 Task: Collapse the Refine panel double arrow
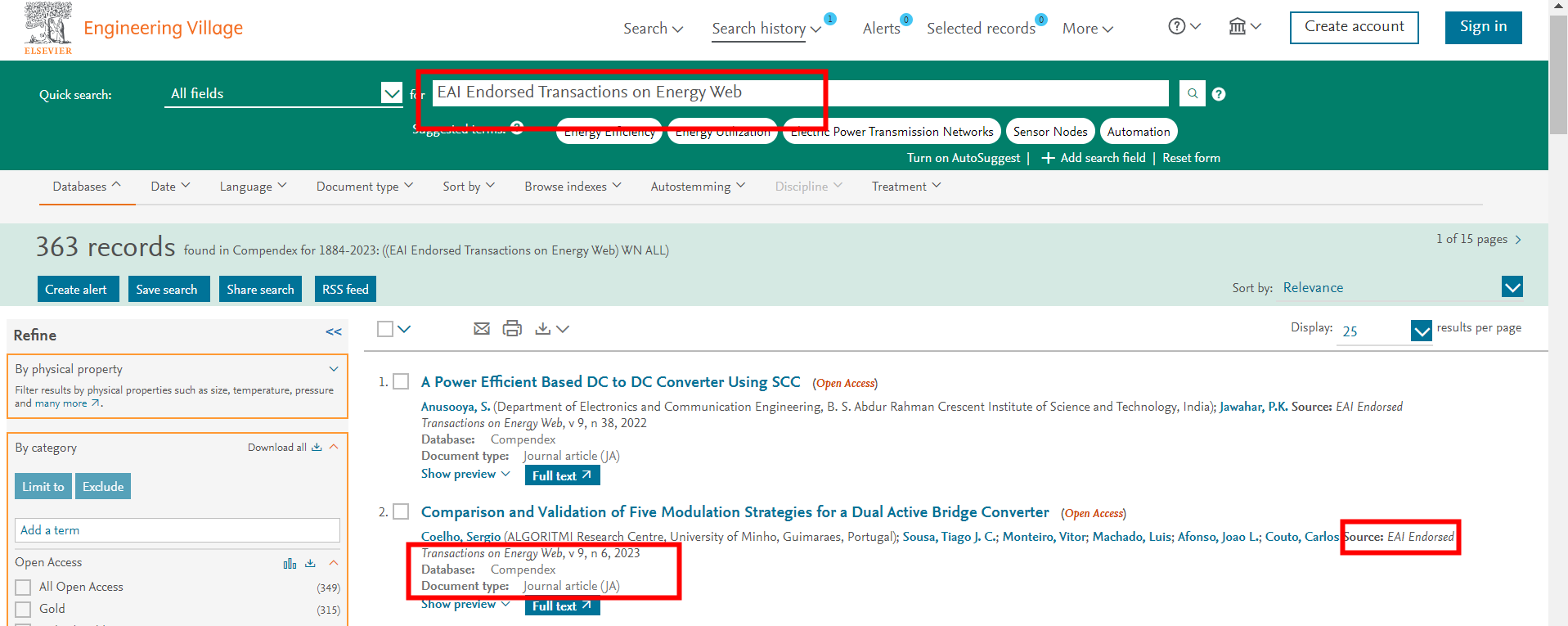[334, 331]
